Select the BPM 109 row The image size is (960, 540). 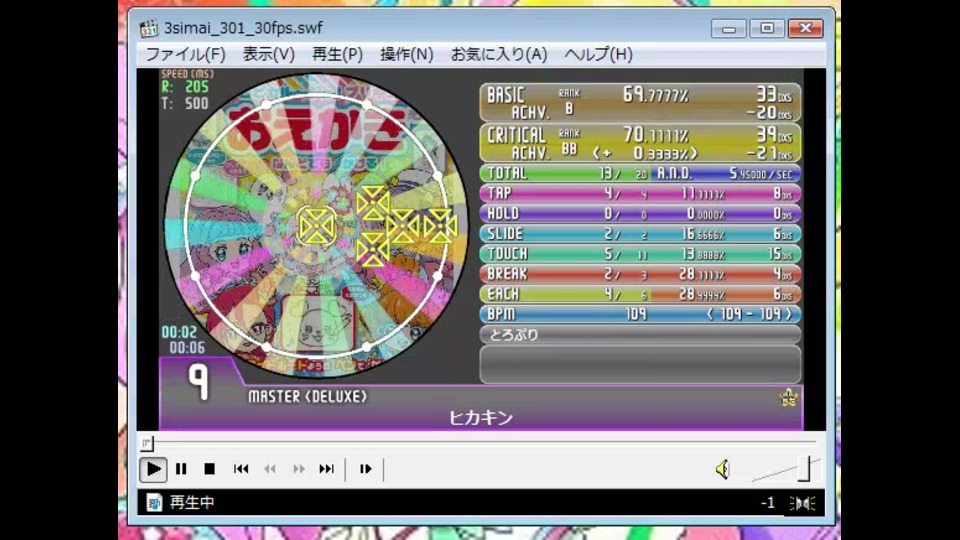[640, 315]
